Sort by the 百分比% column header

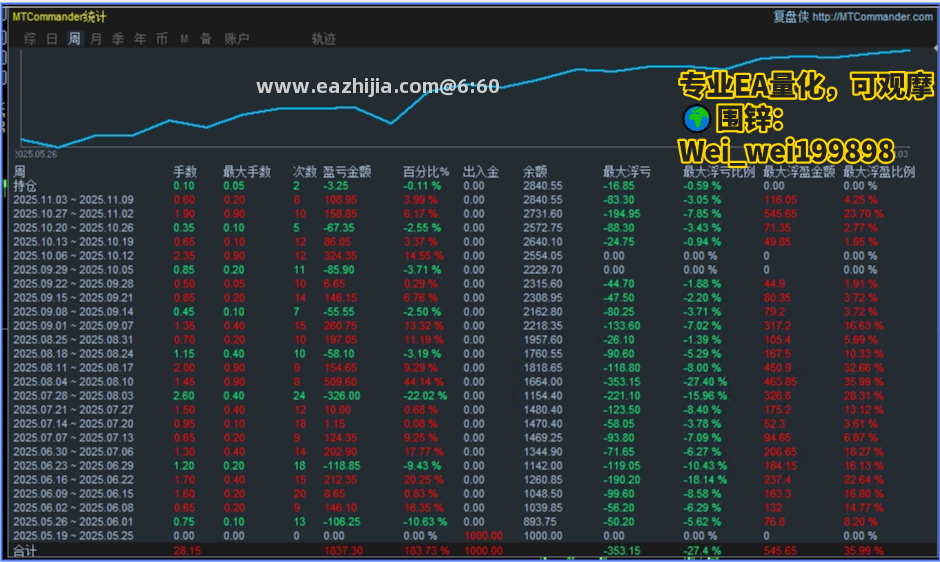point(426,172)
